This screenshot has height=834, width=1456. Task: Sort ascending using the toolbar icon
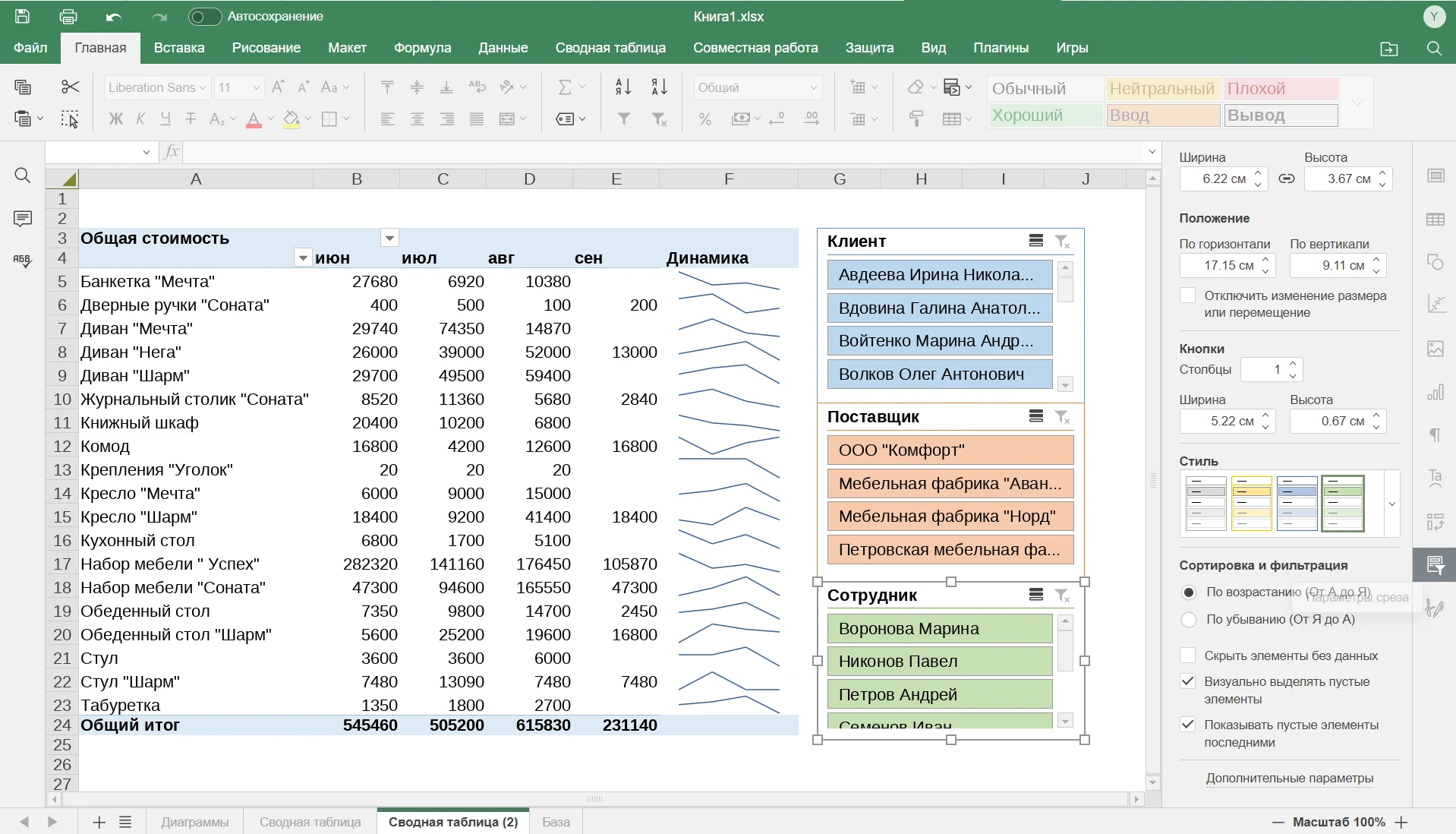click(x=623, y=87)
